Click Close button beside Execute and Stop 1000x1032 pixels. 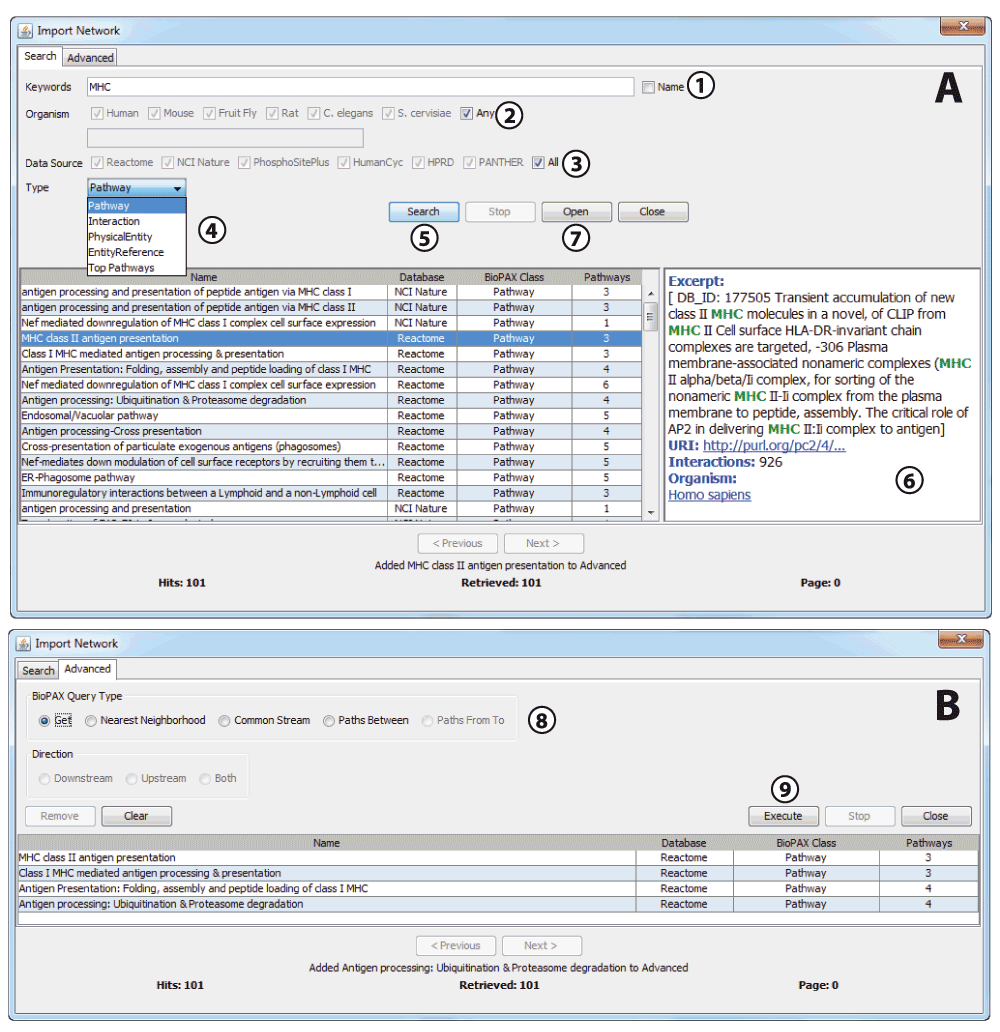click(x=935, y=816)
